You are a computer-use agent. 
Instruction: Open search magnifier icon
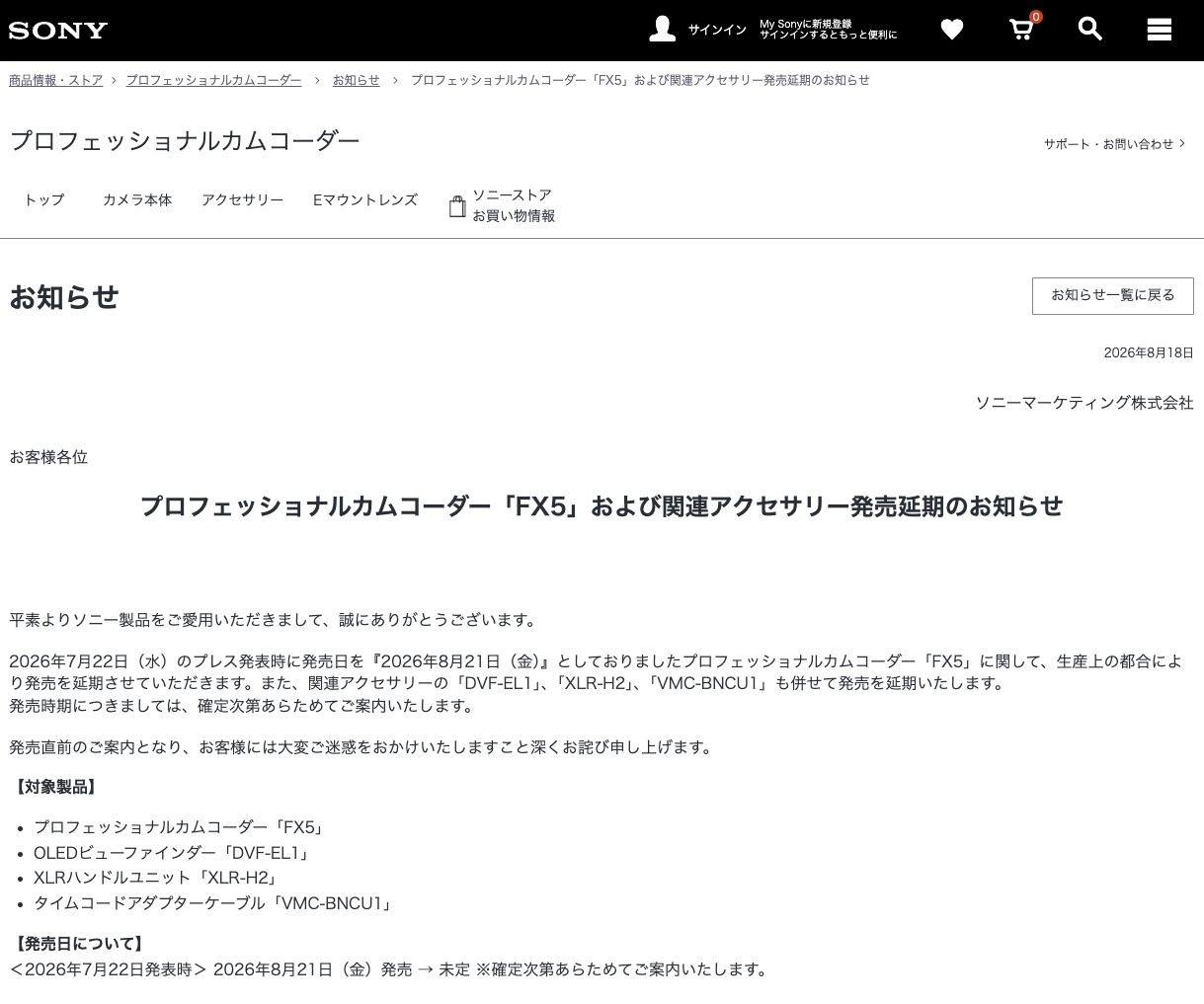pos(1089,29)
